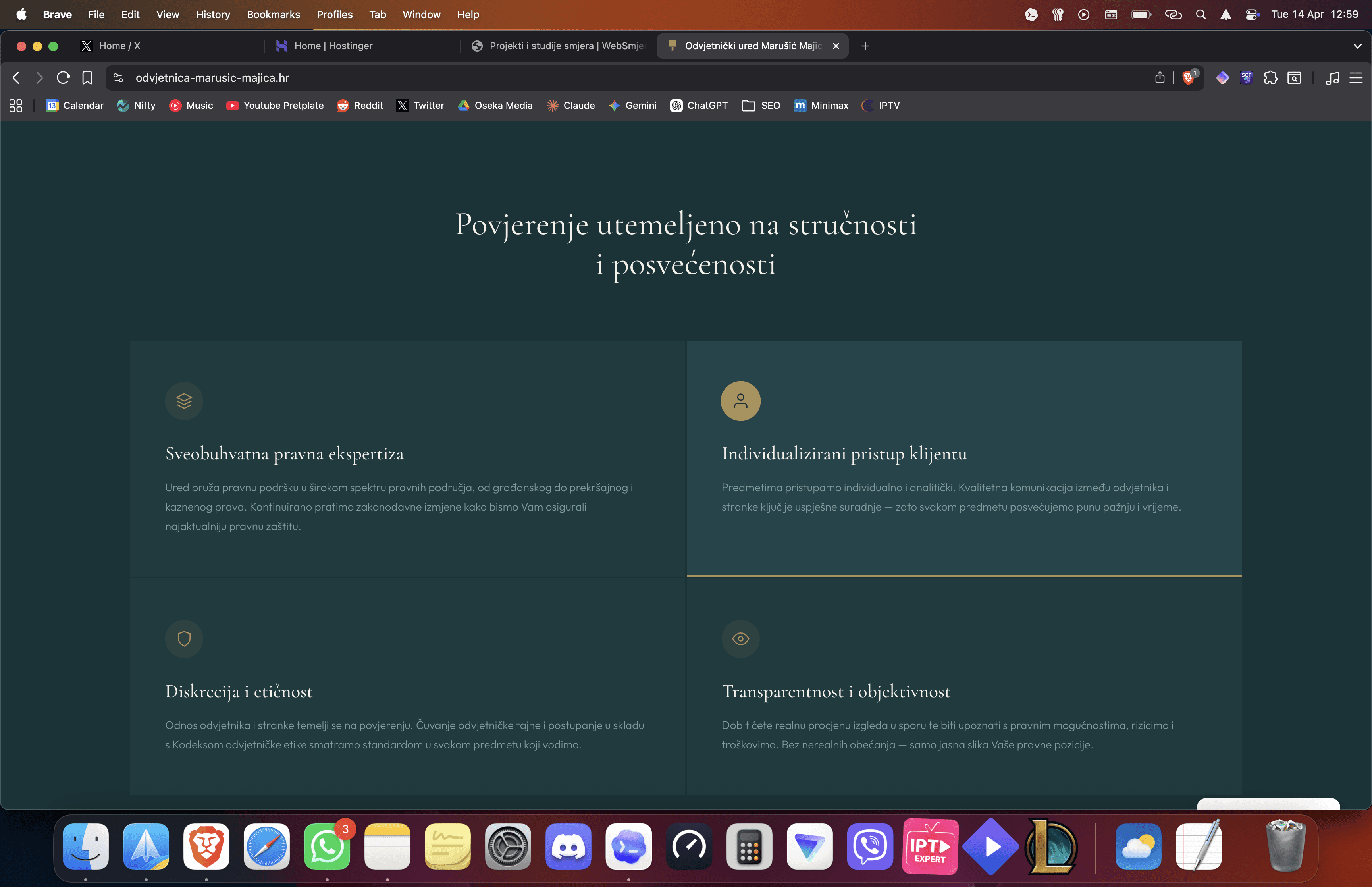This screenshot has height=887, width=1372.
Task: Expand the tab search chevron
Action: pos(1358,46)
